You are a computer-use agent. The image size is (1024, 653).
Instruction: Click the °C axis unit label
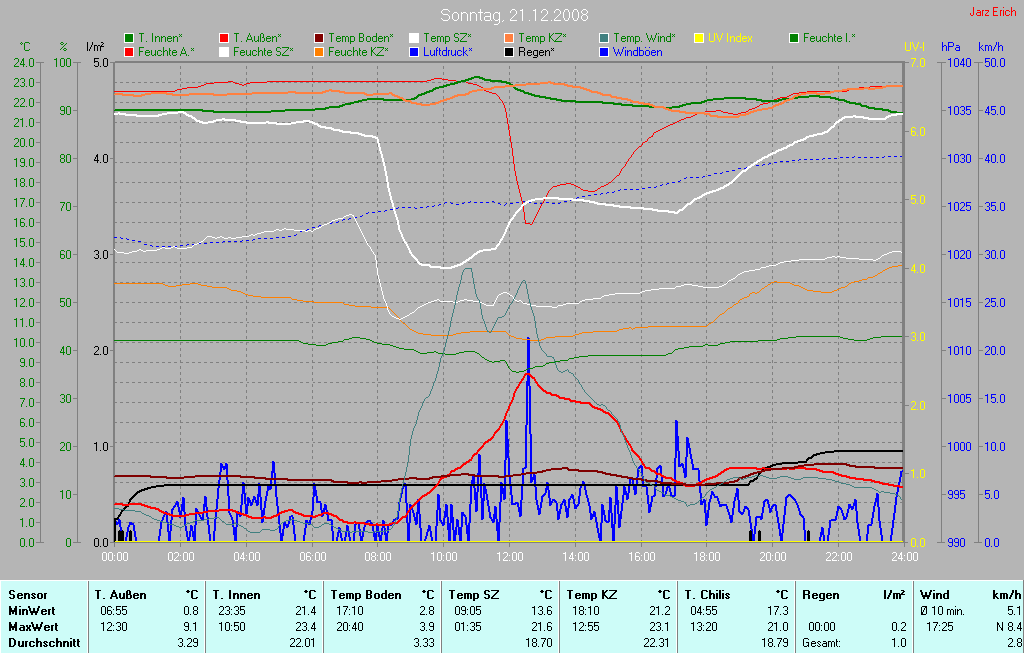tap(24, 47)
